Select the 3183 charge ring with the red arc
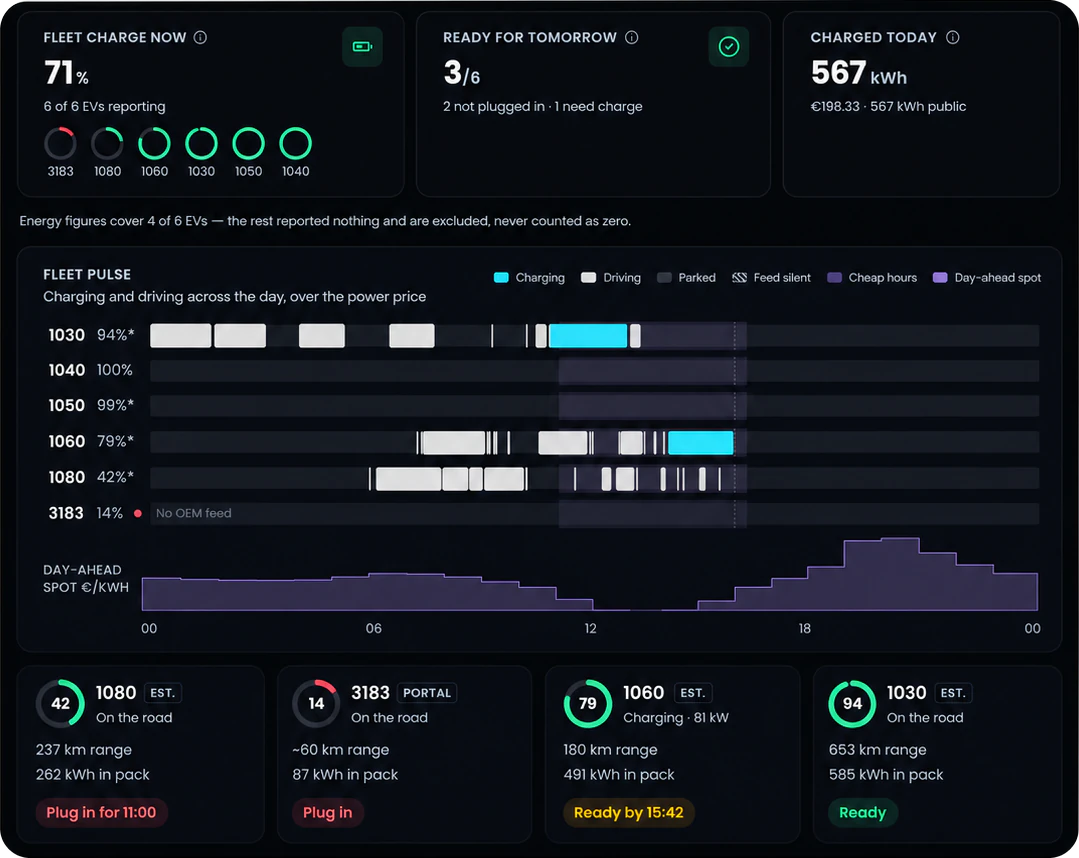Screen dimensions: 1079x858 [x=61, y=144]
